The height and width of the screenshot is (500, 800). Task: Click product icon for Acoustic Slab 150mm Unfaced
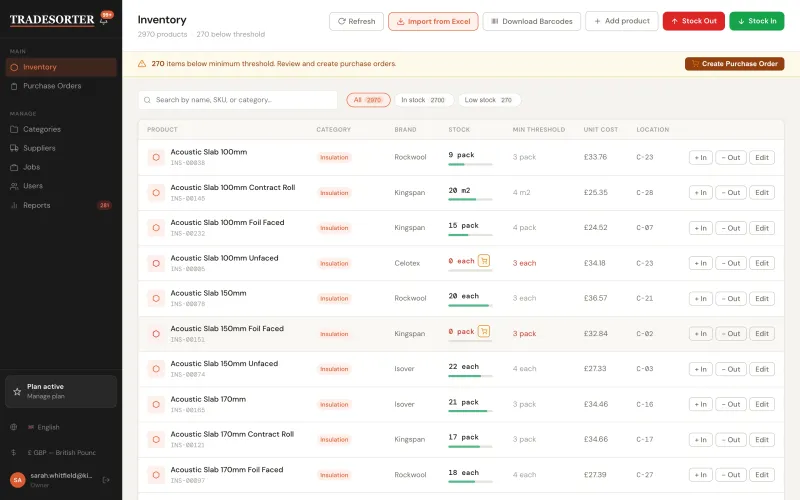click(156, 369)
